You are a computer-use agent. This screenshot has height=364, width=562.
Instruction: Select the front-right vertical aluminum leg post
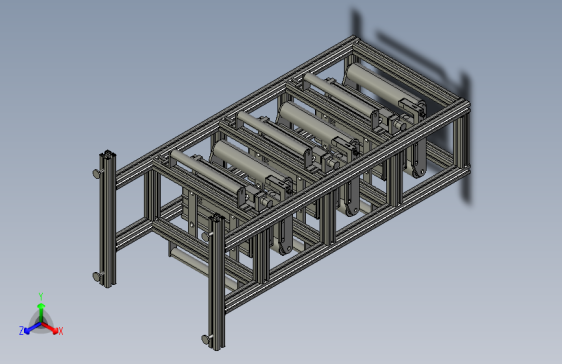pos(217,282)
